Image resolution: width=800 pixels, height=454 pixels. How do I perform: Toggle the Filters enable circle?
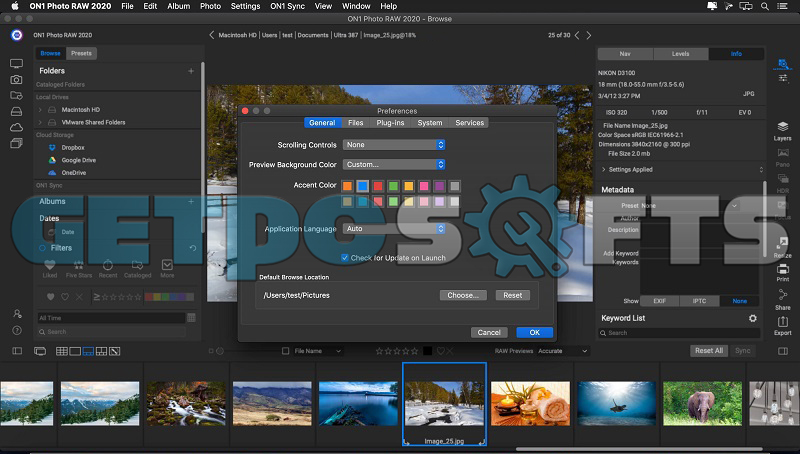(x=42, y=248)
